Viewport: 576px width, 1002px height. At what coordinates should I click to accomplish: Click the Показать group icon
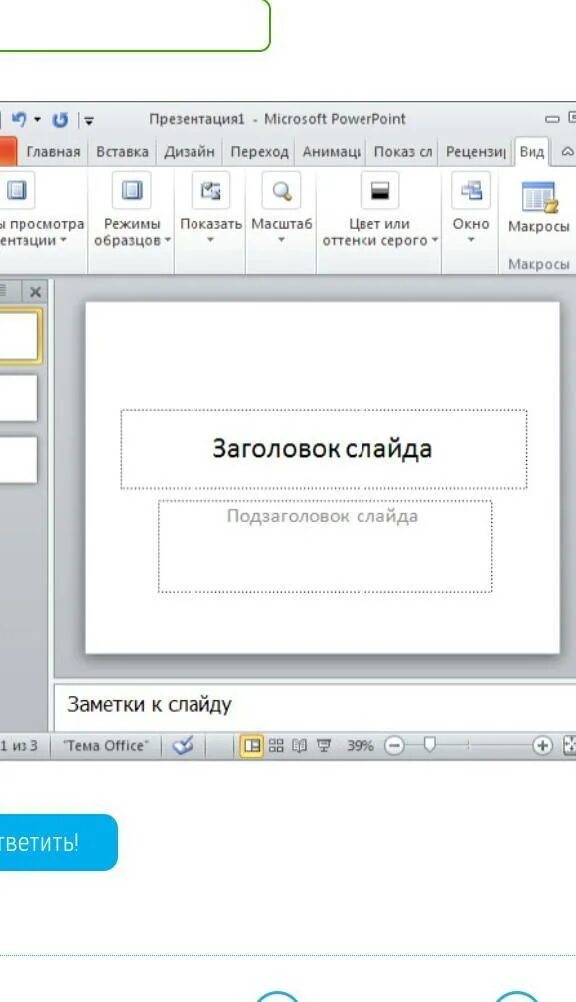click(210, 190)
